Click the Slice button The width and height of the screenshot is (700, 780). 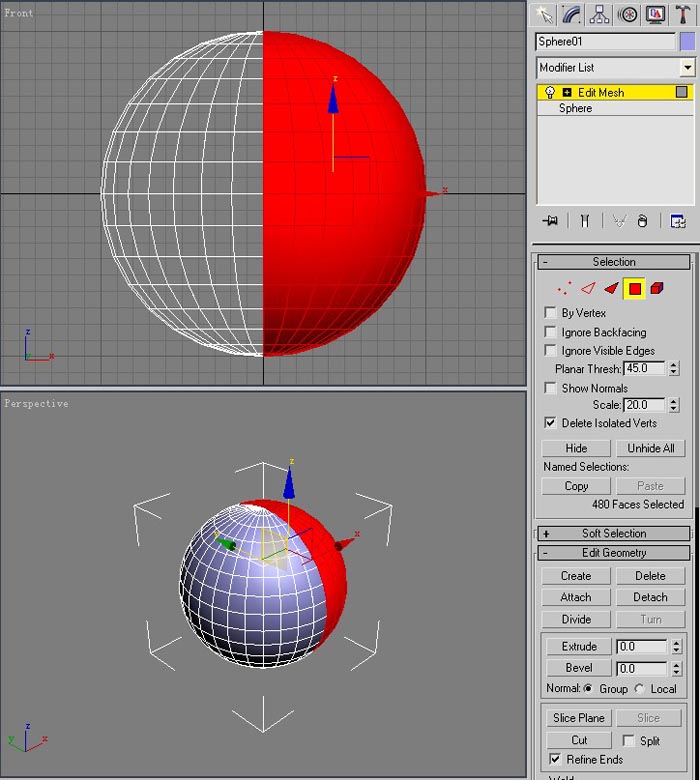pos(648,718)
